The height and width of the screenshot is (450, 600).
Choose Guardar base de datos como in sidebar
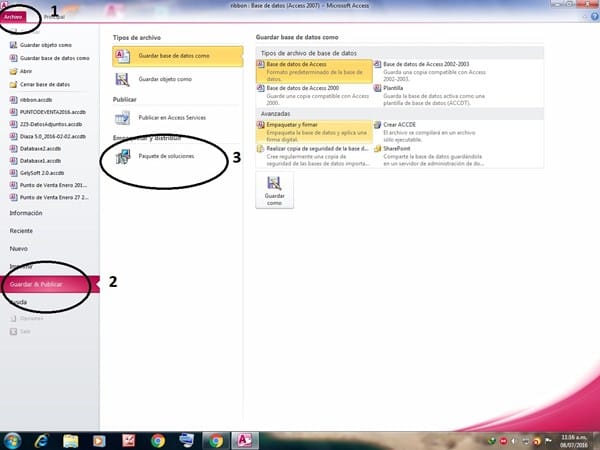[50, 58]
